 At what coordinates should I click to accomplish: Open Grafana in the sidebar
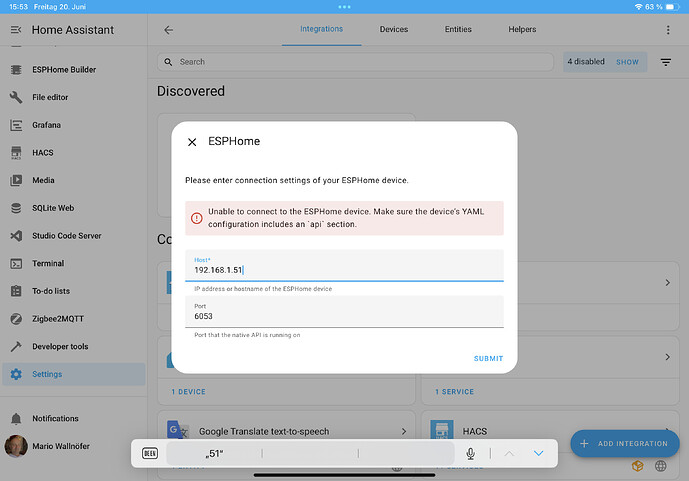(46, 125)
